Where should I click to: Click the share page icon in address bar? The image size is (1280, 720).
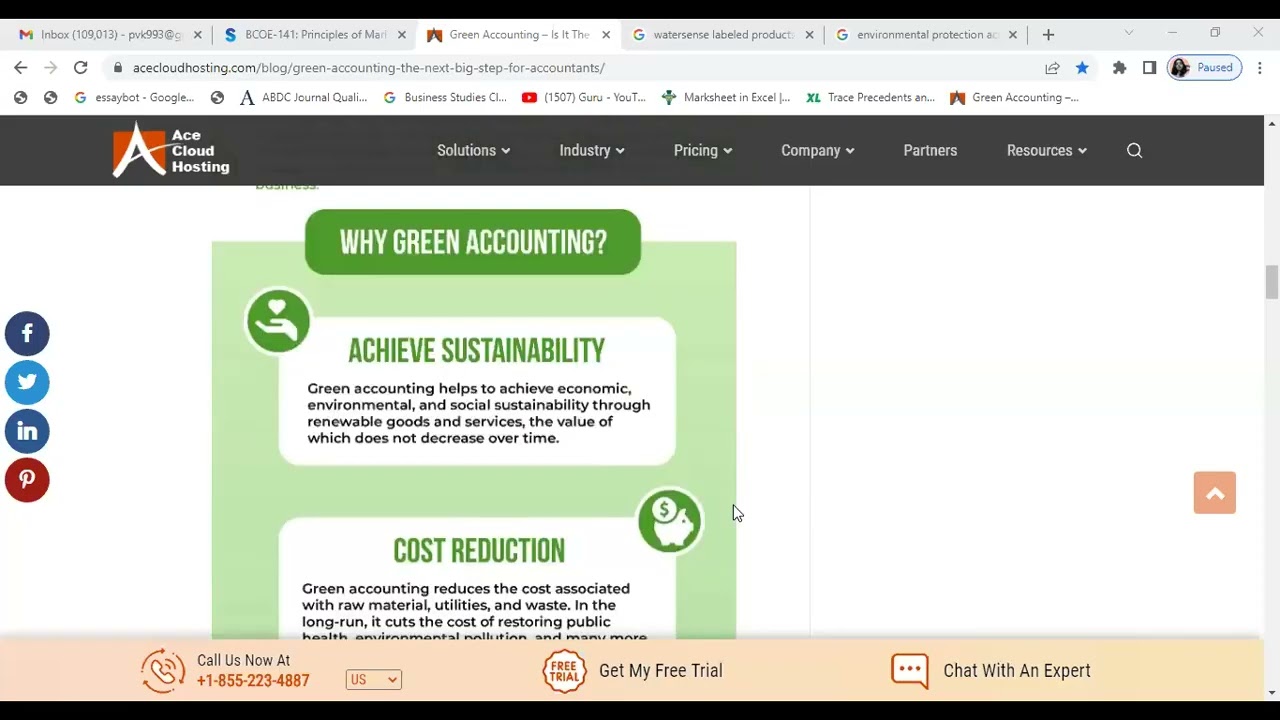point(1052,68)
